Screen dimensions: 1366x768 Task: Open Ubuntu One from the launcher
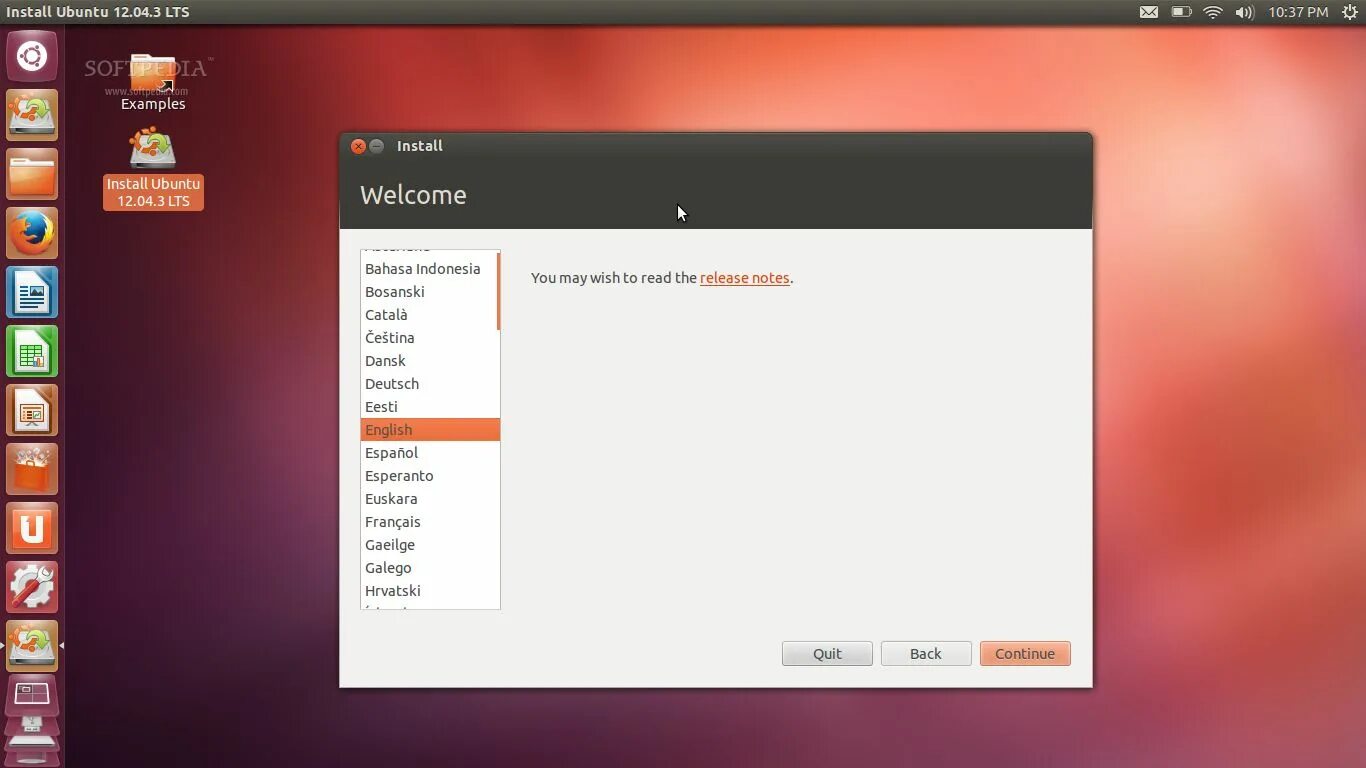coord(32,528)
